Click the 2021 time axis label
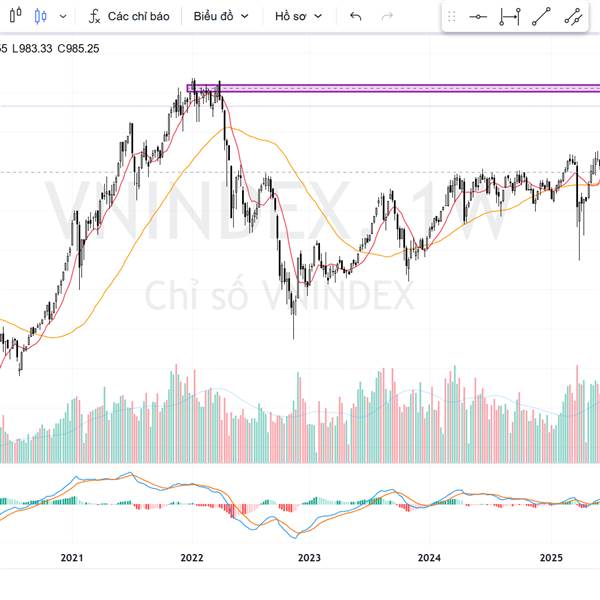Screen dimensions: 600x600 pos(72,558)
